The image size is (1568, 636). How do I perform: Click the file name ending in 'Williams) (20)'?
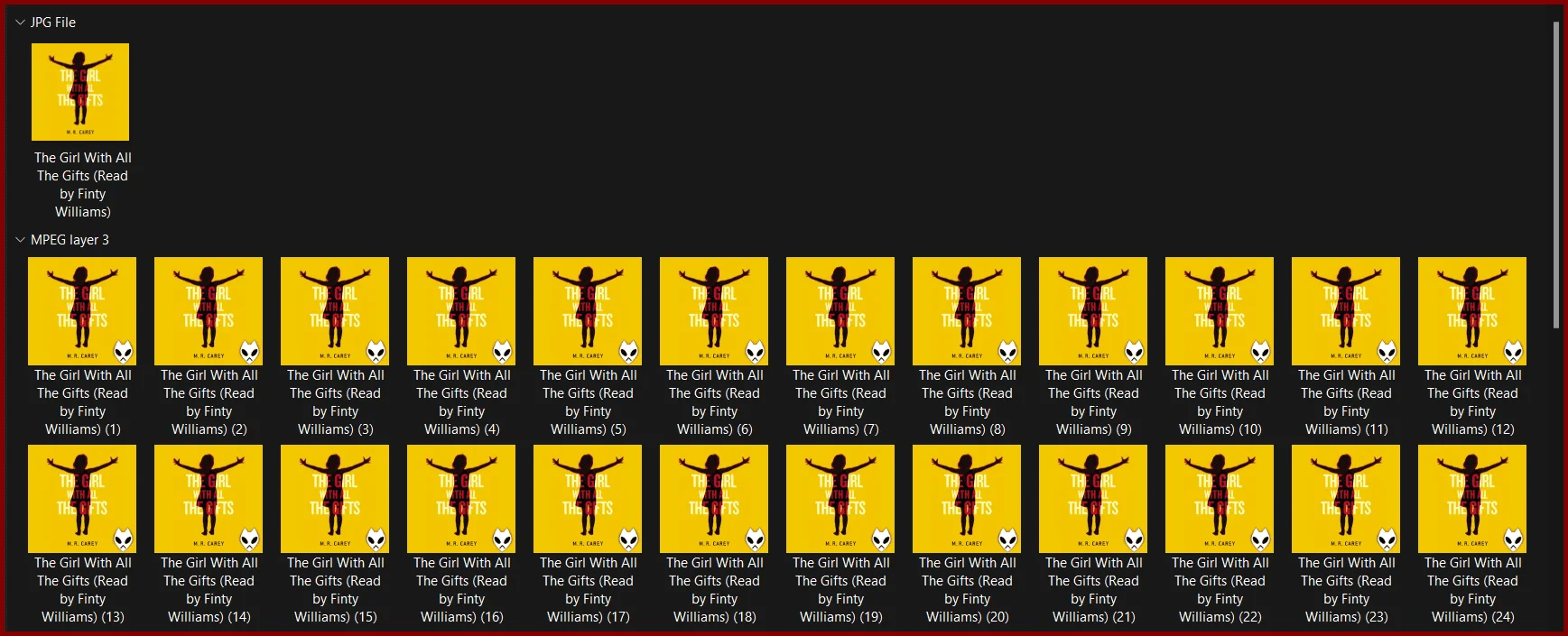coord(968,590)
